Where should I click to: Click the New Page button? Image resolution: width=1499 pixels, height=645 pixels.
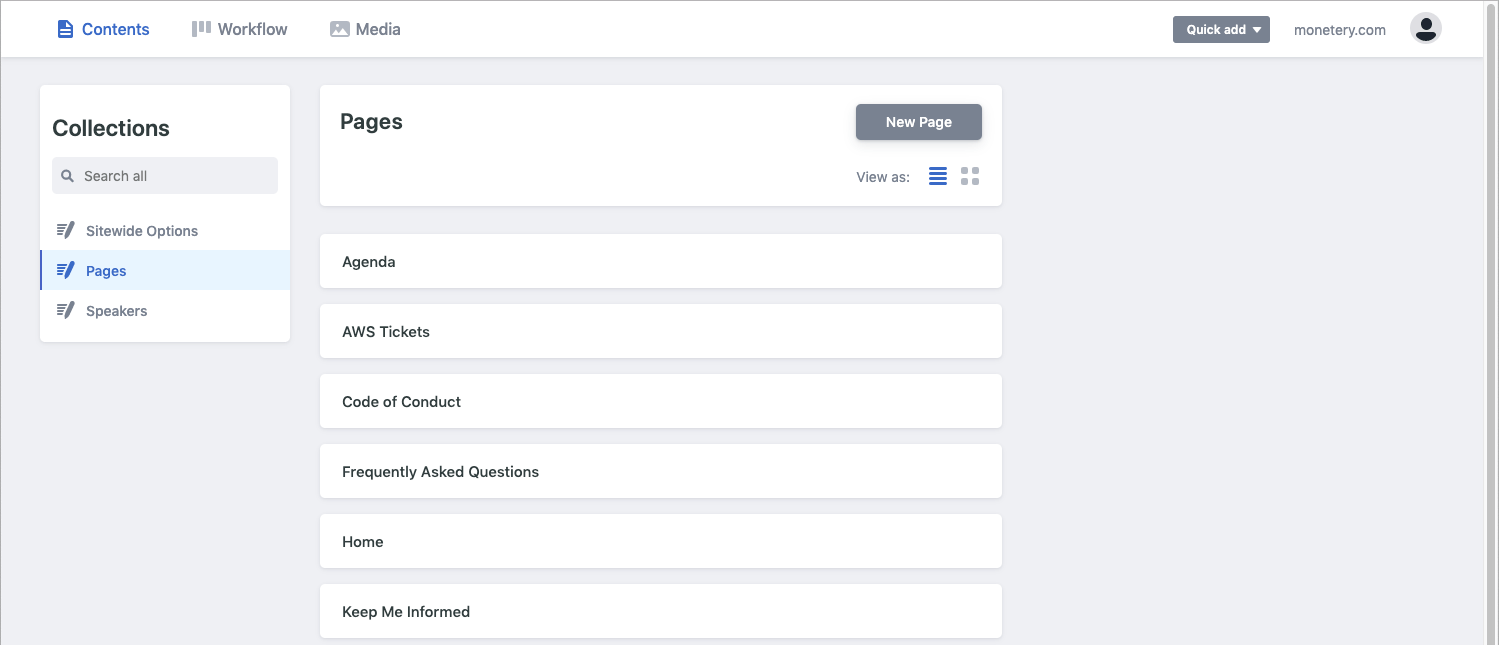917,121
